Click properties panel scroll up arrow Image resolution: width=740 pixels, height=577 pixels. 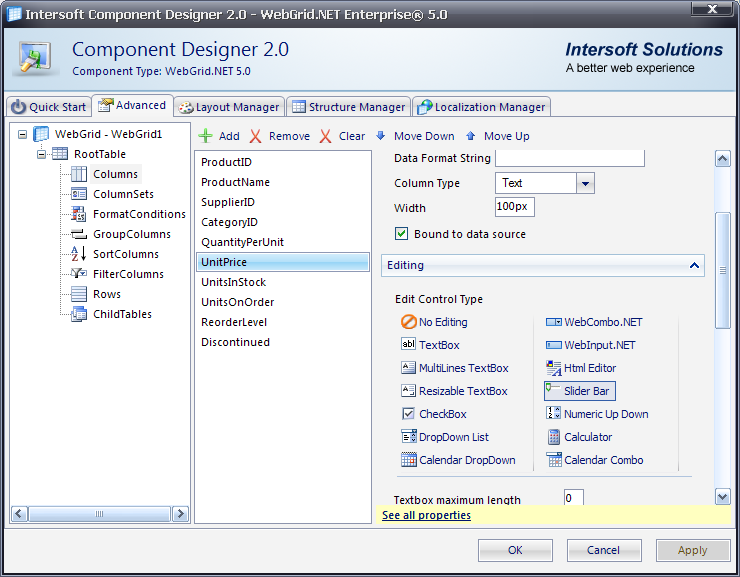pyautogui.click(x=723, y=159)
